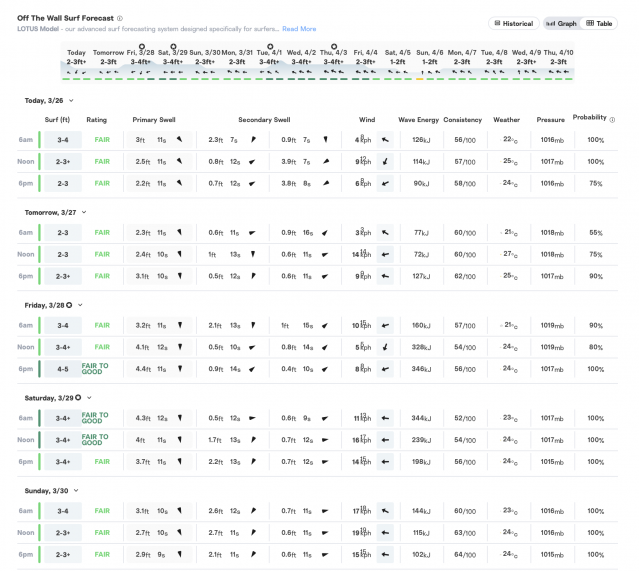Select Mon, 3/31 in the day strip
Image resolution: width=639 pixels, height=571 pixels.
(x=237, y=63)
